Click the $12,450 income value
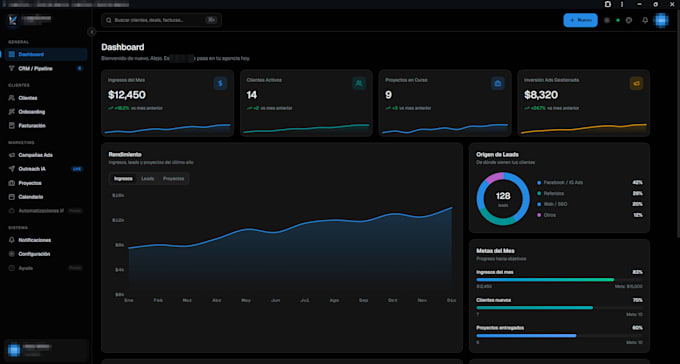680x364 pixels. click(x=127, y=95)
